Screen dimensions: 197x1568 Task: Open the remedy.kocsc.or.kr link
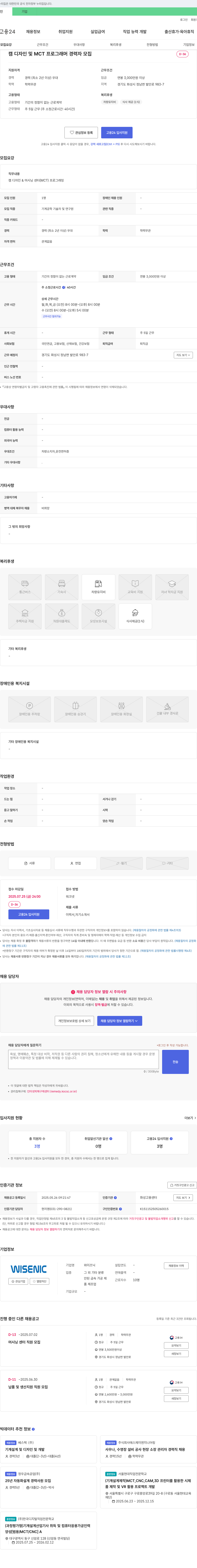pyautogui.click(x=52, y=1091)
